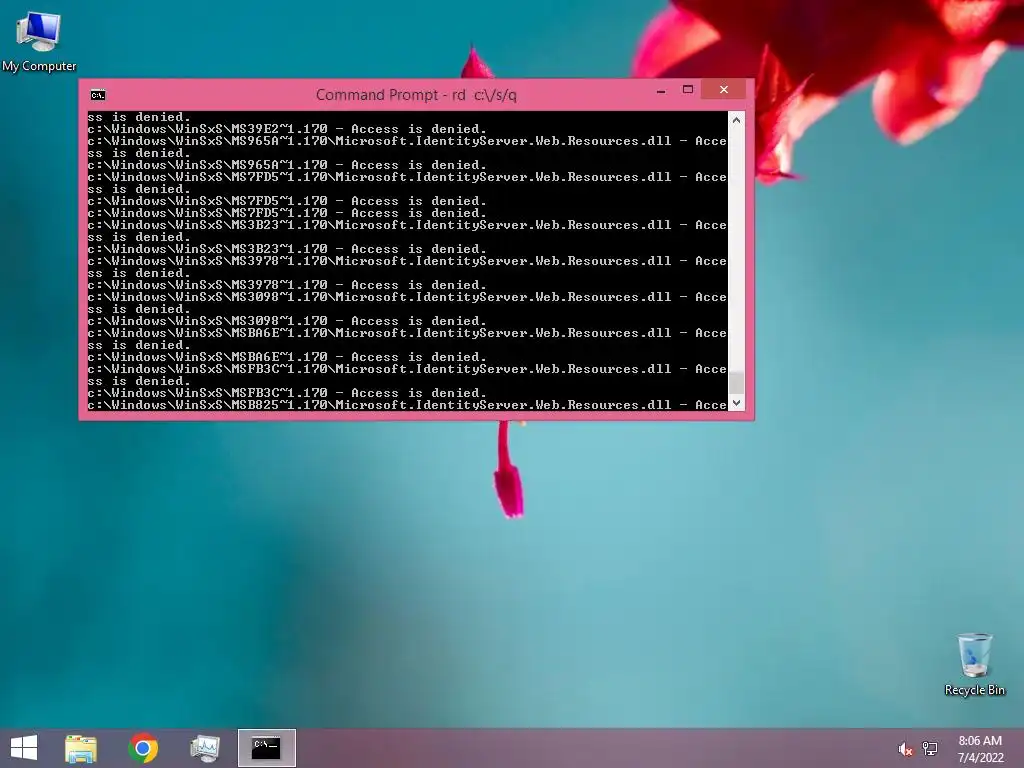The image size is (1024, 768).
Task: Open the network tray icon
Action: (x=930, y=749)
